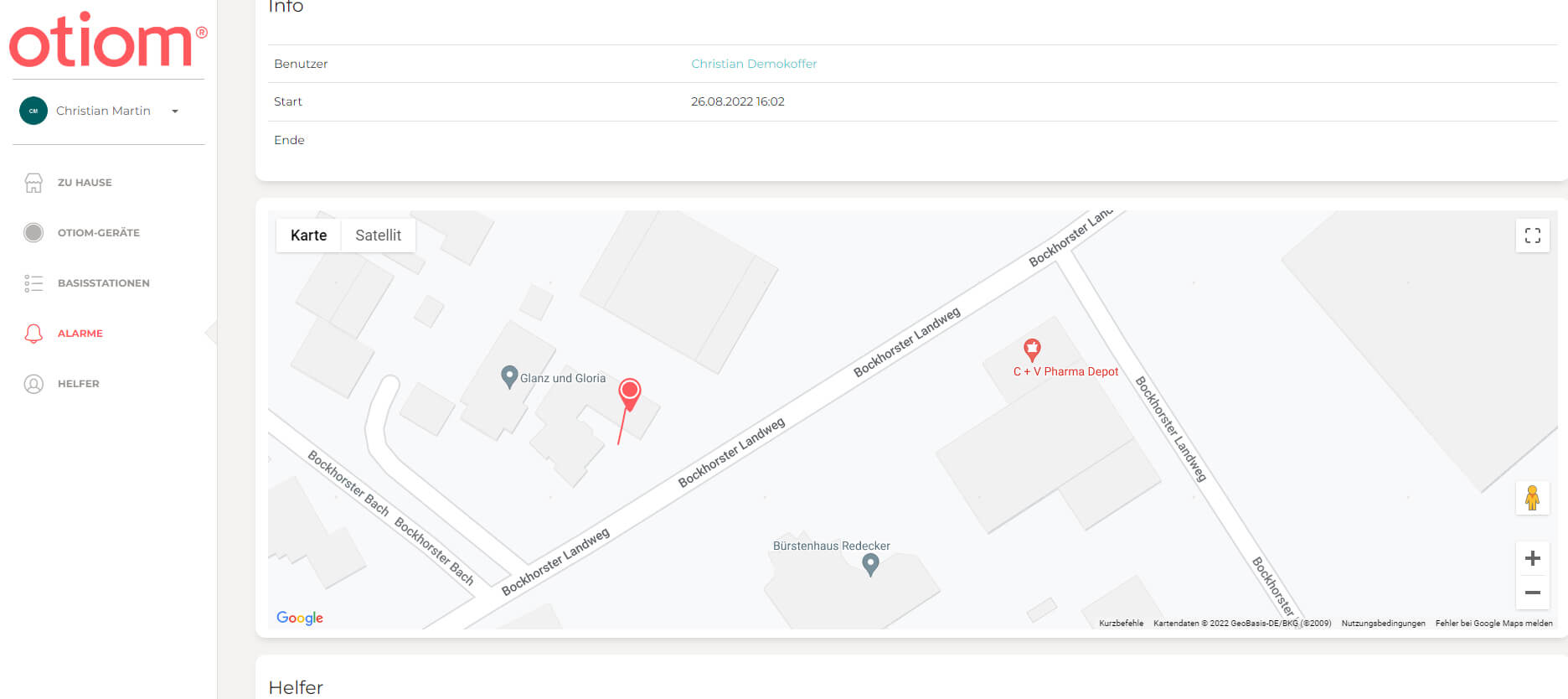Switch map to Satellit view
Viewport: 1568px width, 699px height.
coord(378,236)
